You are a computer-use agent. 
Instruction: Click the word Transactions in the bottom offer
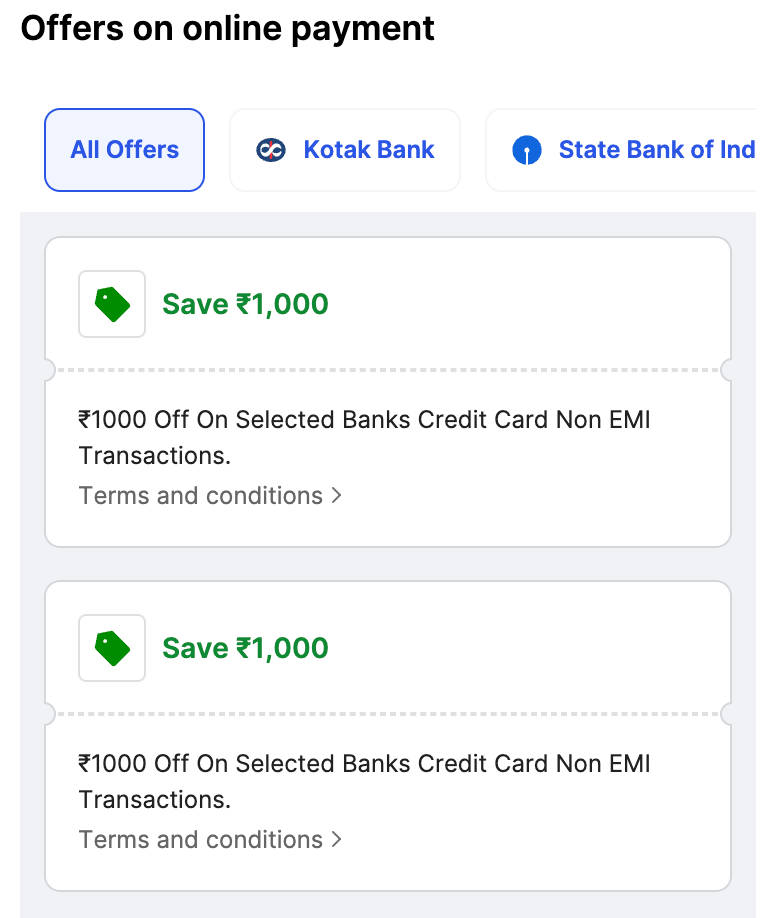point(154,800)
